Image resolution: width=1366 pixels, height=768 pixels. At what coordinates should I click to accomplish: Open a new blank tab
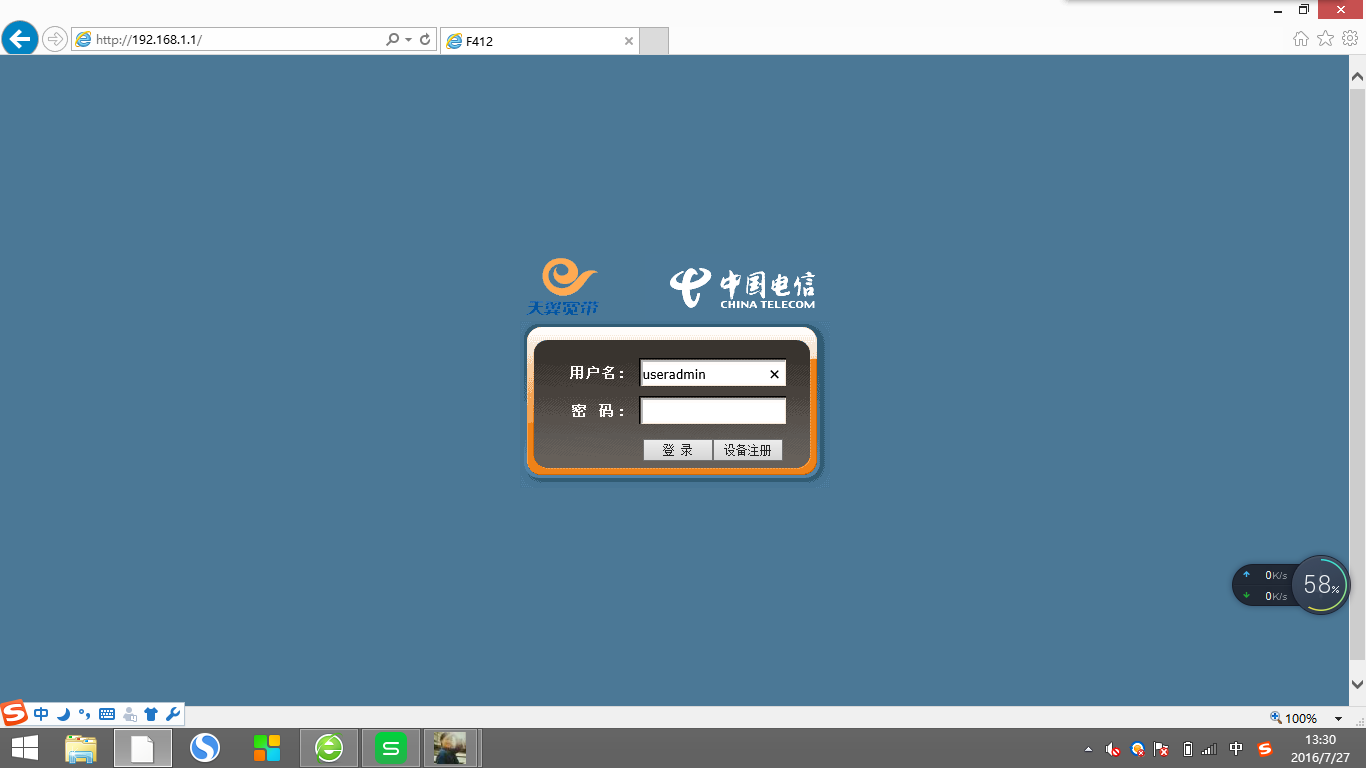click(x=653, y=41)
